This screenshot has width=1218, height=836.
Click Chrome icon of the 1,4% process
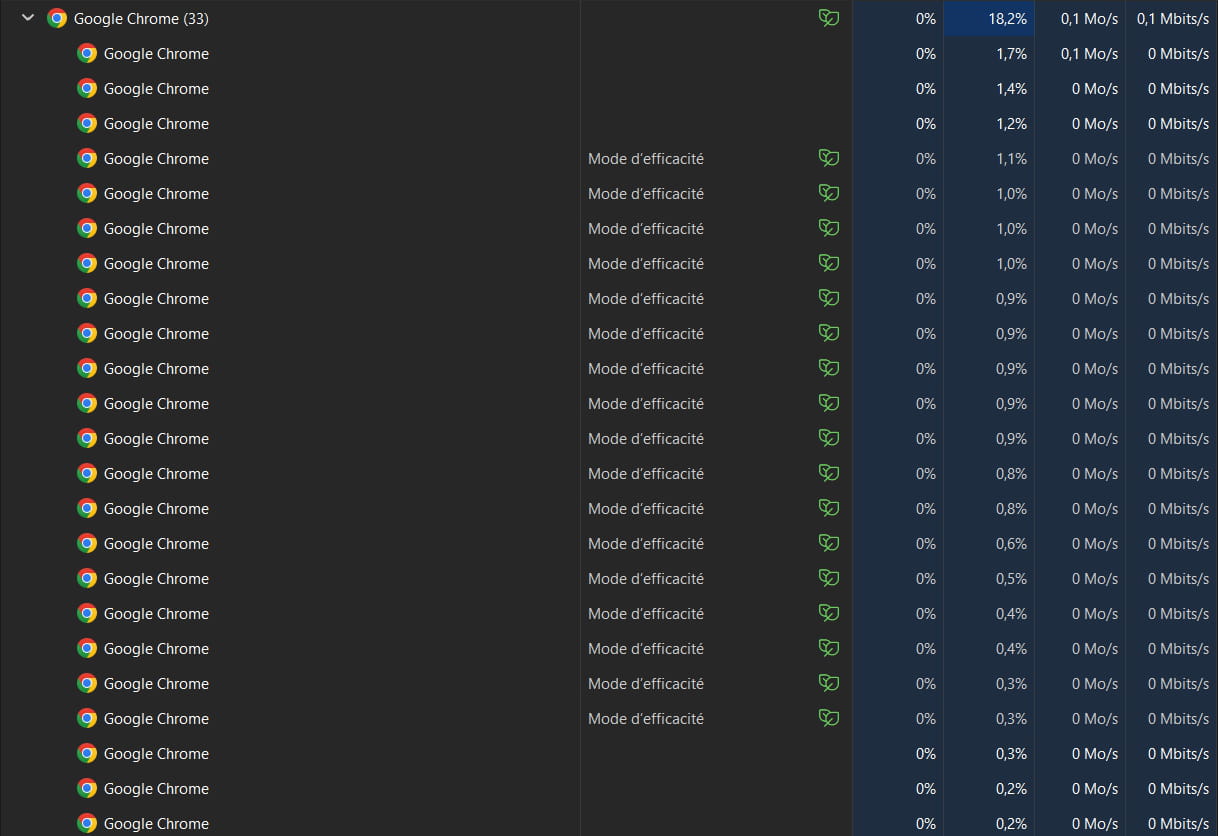click(87, 88)
